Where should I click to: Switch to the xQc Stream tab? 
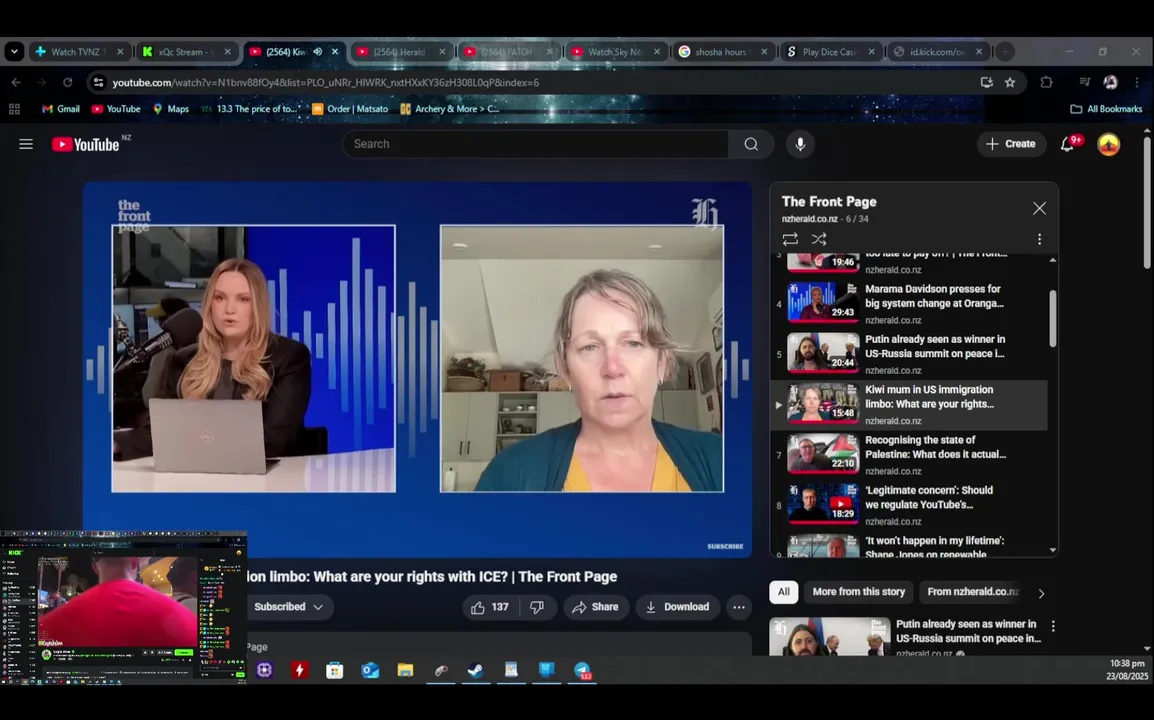click(186, 52)
